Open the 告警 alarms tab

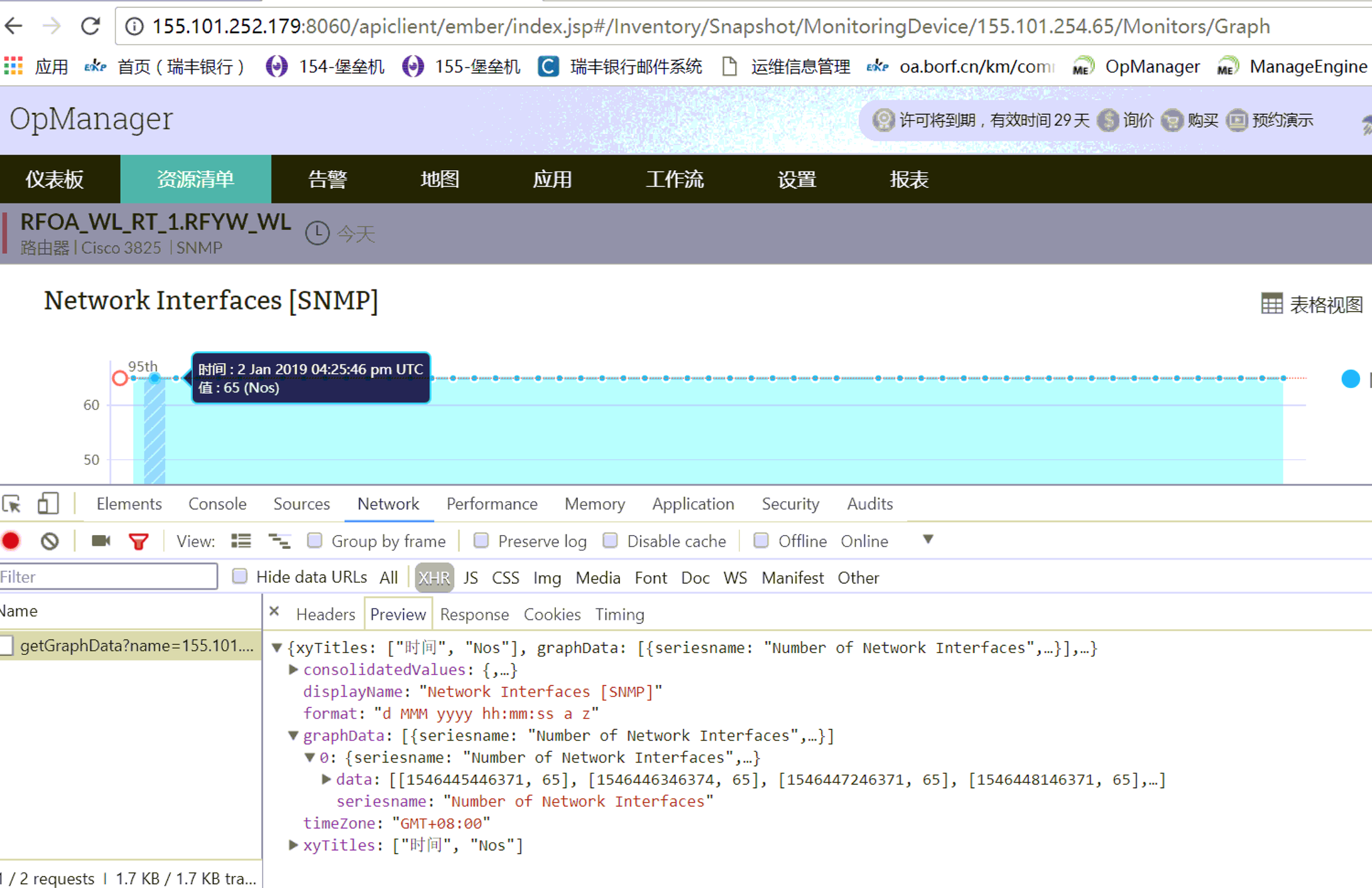pyautogui.click(x=327, y=180)
